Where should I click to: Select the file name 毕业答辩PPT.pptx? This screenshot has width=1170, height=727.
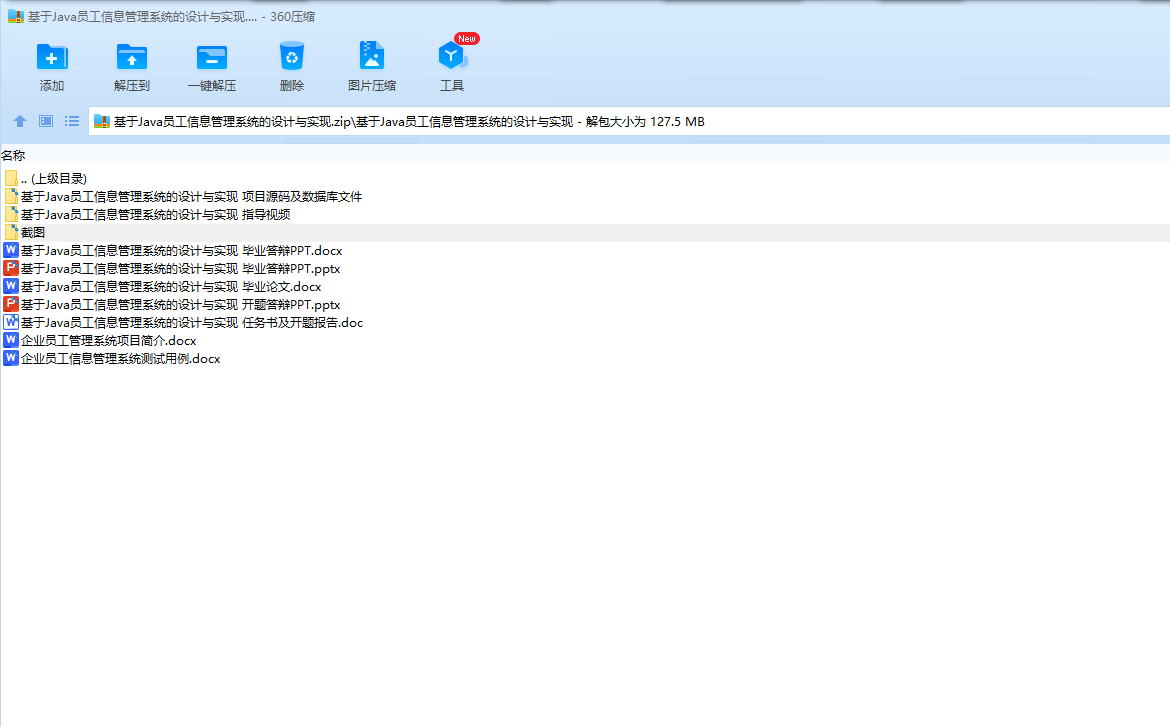pos(181,268)
